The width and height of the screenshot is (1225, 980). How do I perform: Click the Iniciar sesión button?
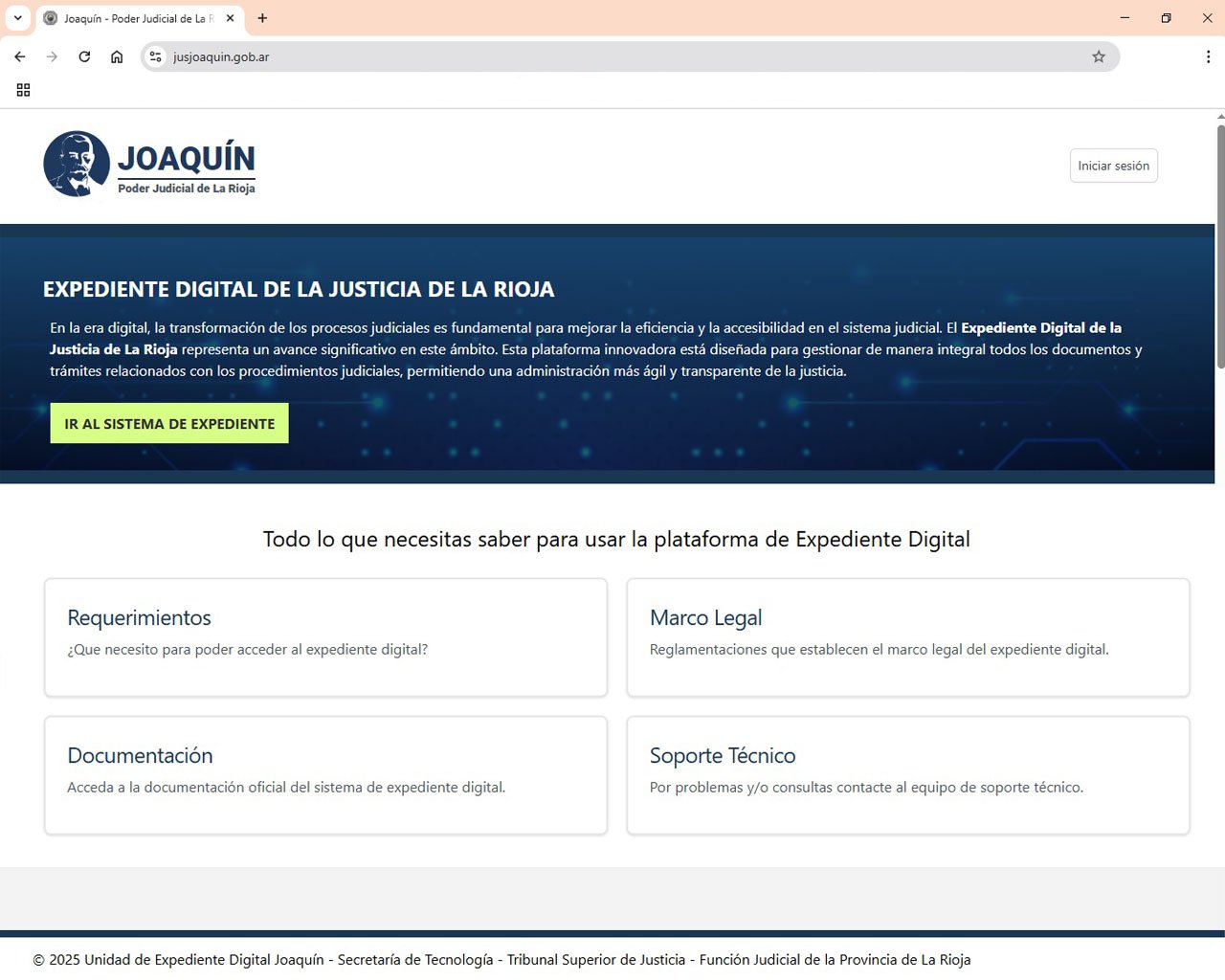[x=1113, y=166]
